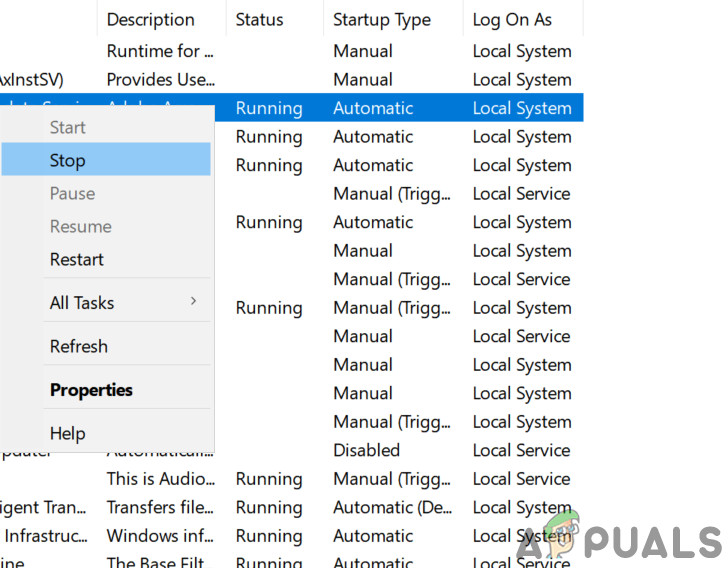Sort by the Description column header
The image size is (728, 568).
[151, 19]
